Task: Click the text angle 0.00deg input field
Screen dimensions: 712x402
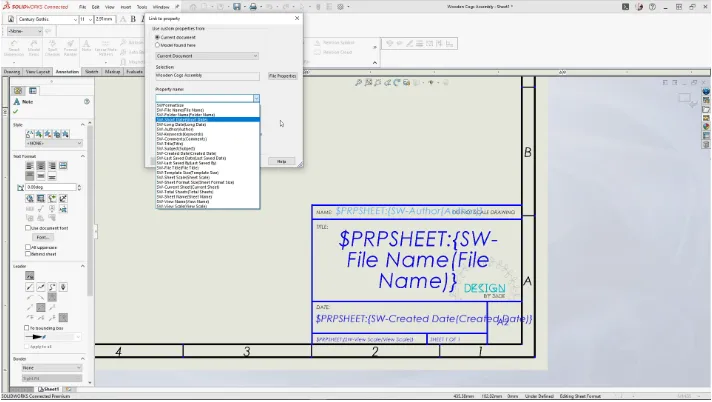Action: [51, 187]
